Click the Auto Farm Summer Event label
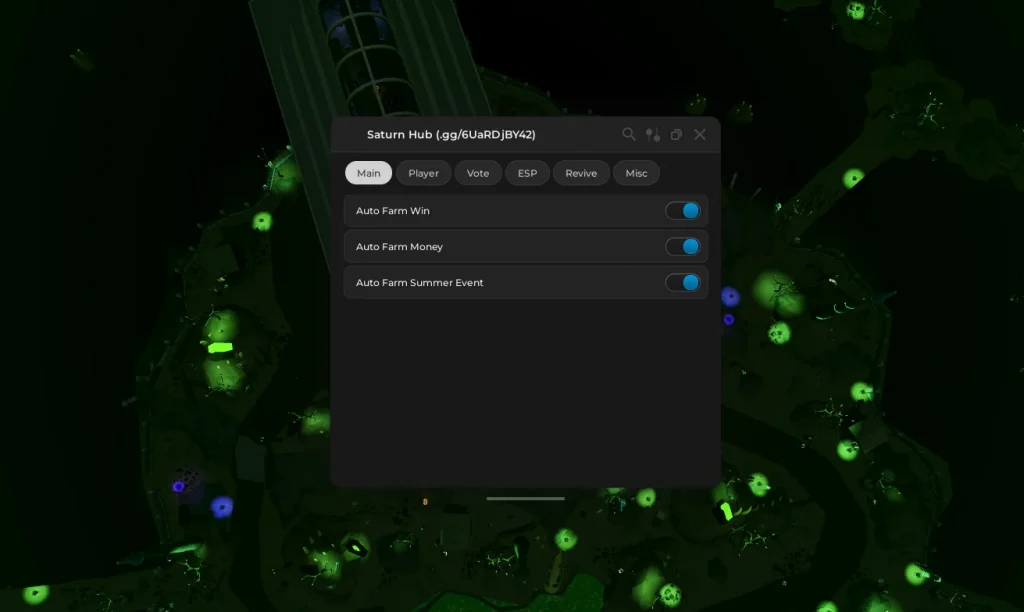The height and width of the screenshot is (612, 1024). (419, 283)
